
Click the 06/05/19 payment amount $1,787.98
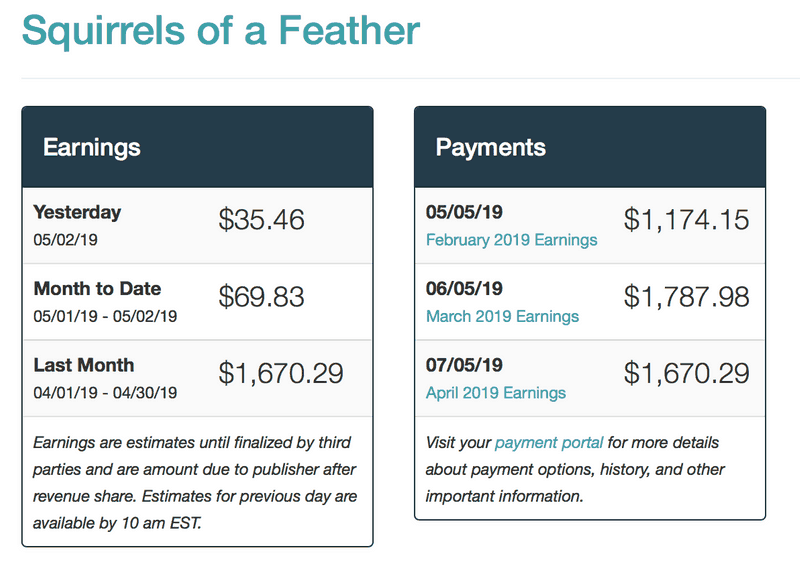(686, 296)
